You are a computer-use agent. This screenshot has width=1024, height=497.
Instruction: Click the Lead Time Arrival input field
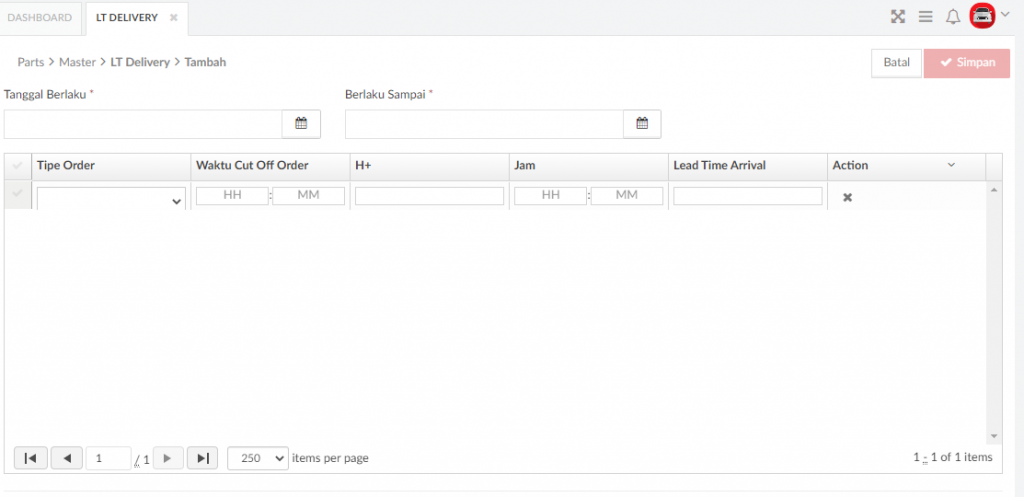(x=748, y=196)
